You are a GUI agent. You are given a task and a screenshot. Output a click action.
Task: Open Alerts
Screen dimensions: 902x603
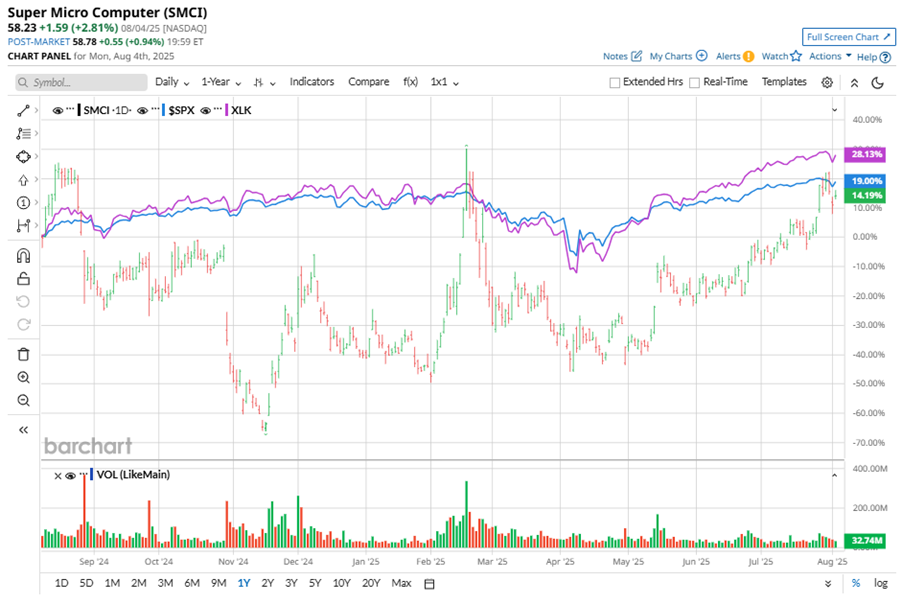(x=735, y=56)
